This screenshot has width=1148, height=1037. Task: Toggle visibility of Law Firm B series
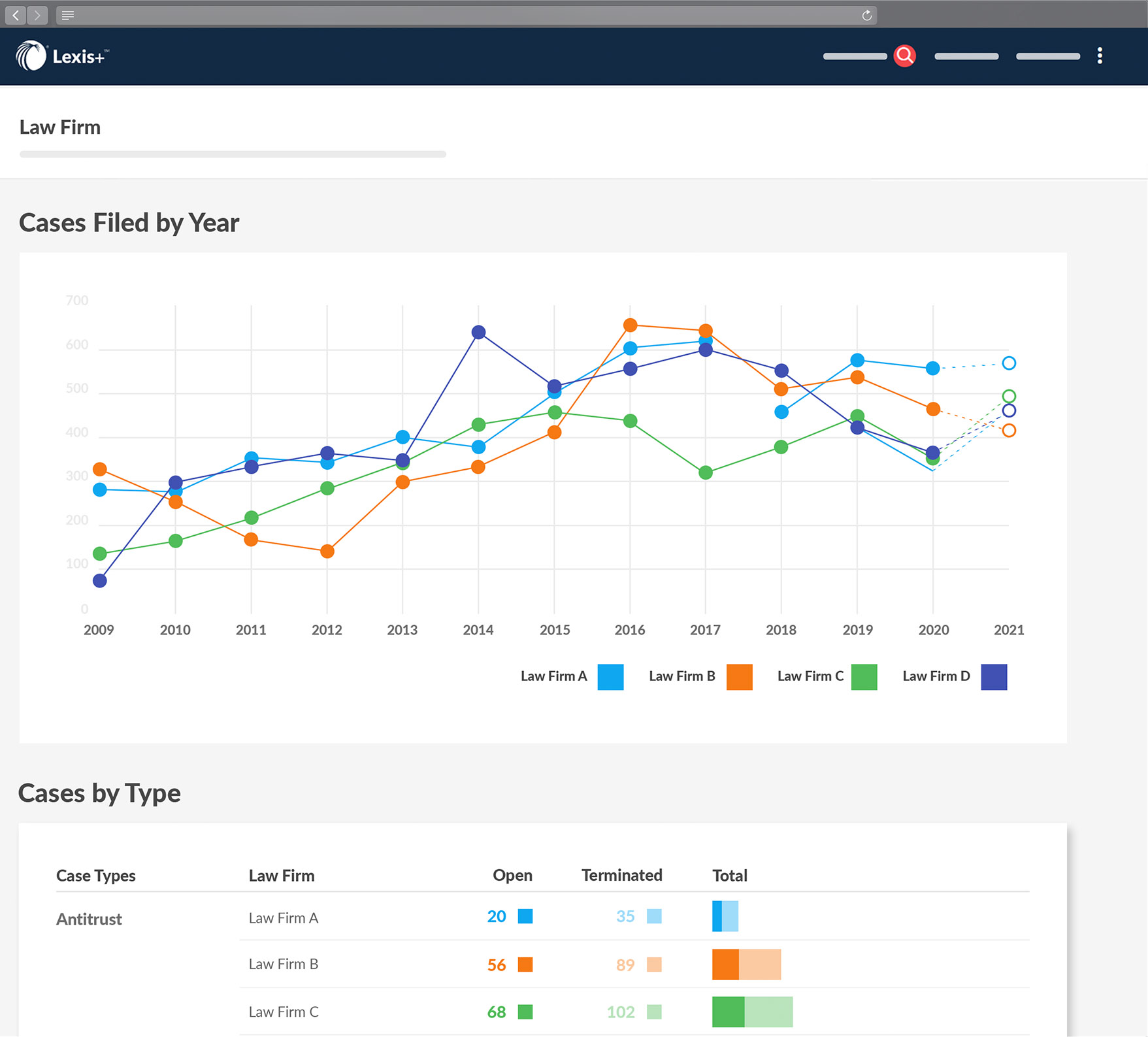pos(739,677)
